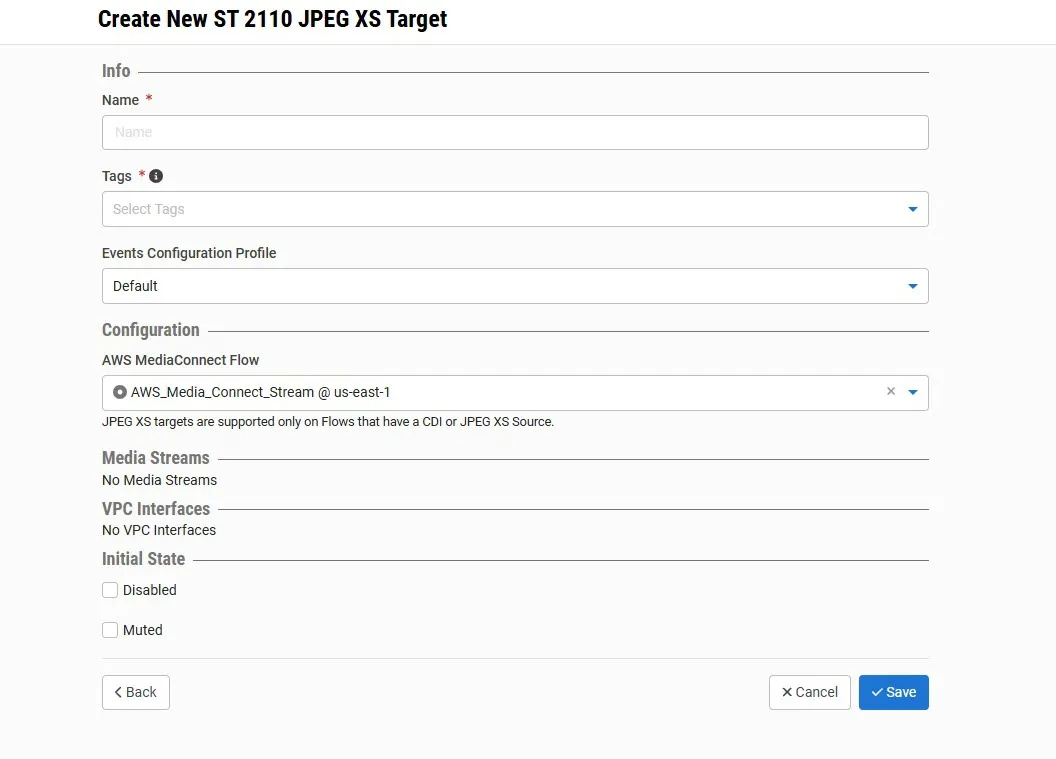The image size is (1056, 759).
Task: Click the 'VPC Interfaces' section heading
Action: (156, 508)
